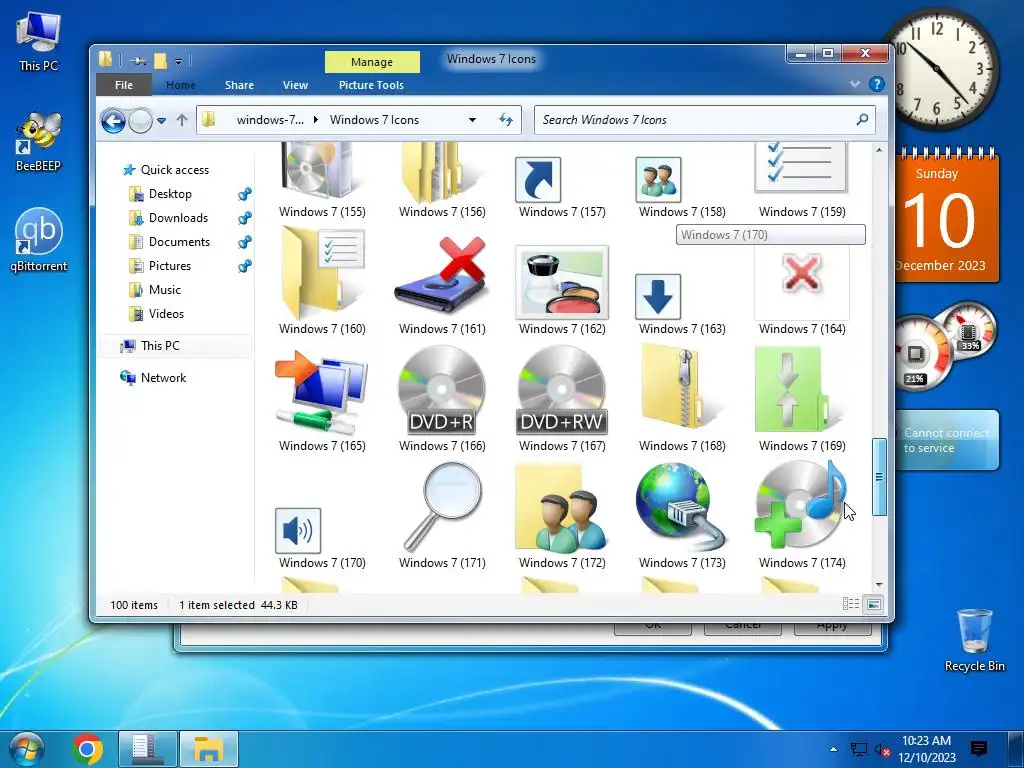Select the Windows 7 (164) red X icon
The height and width of the screenshot is (768, 1024).
[802, 281]
